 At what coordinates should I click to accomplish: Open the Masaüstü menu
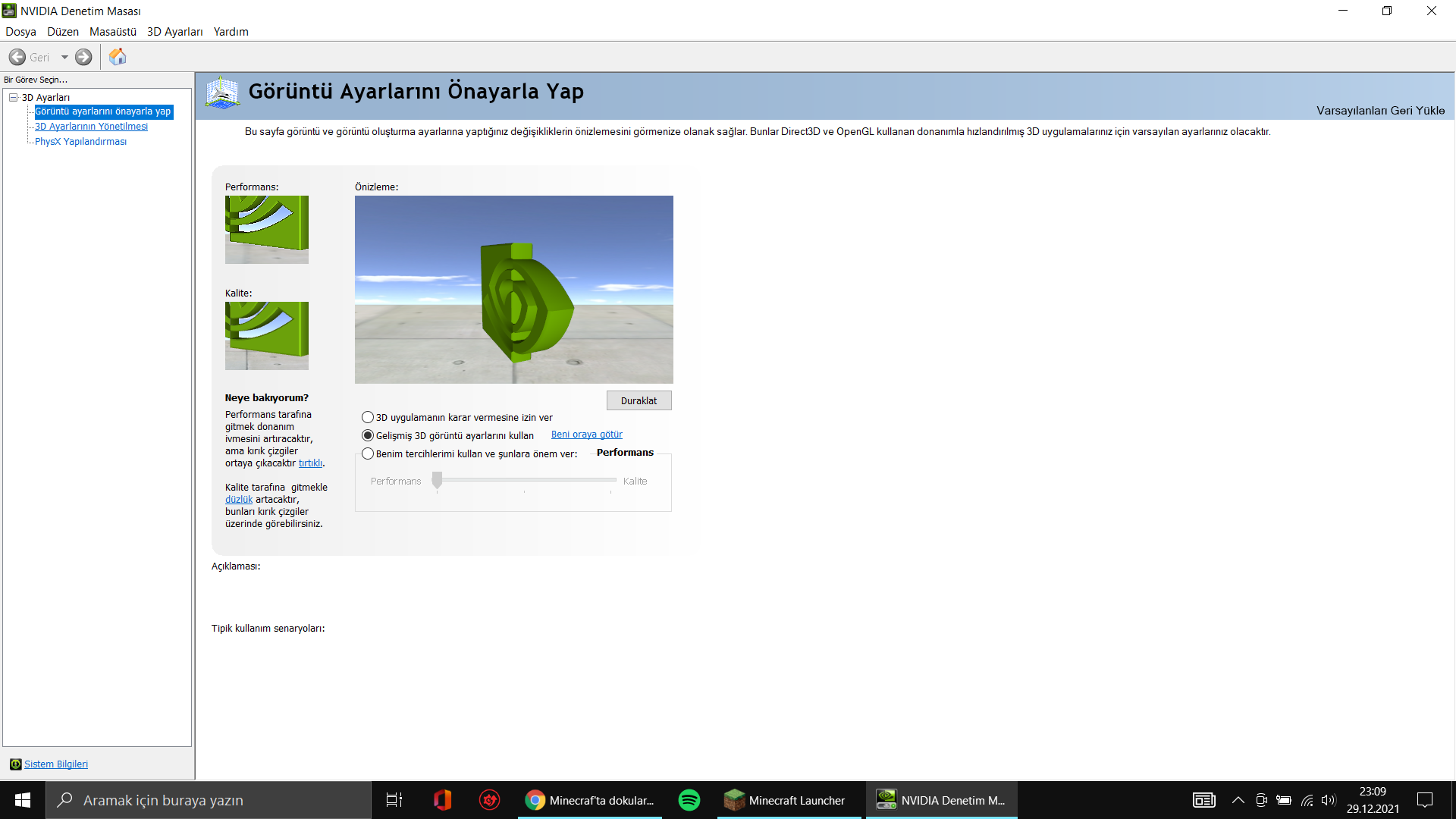112,32
